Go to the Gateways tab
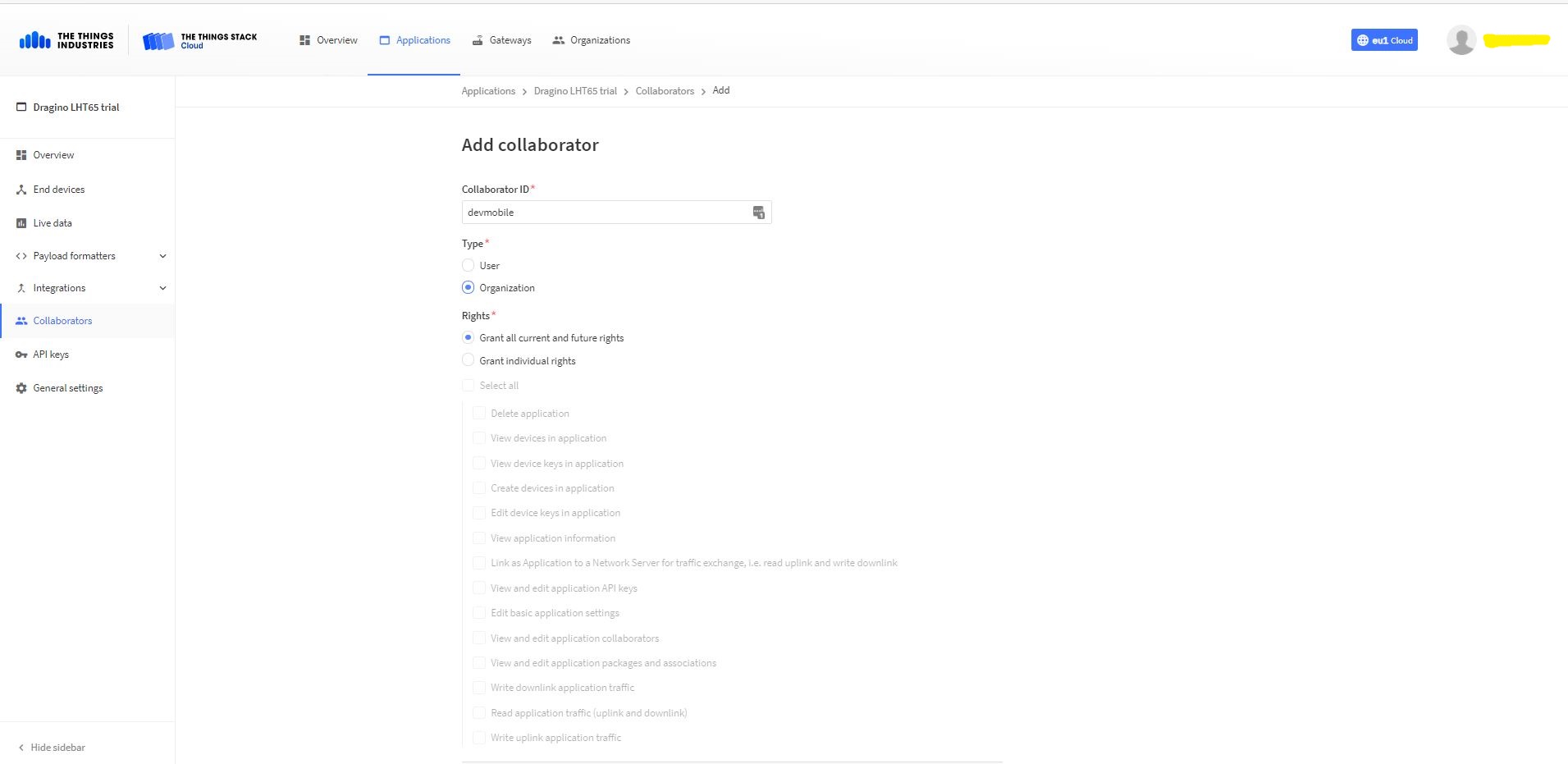 [x=501, y=40]
